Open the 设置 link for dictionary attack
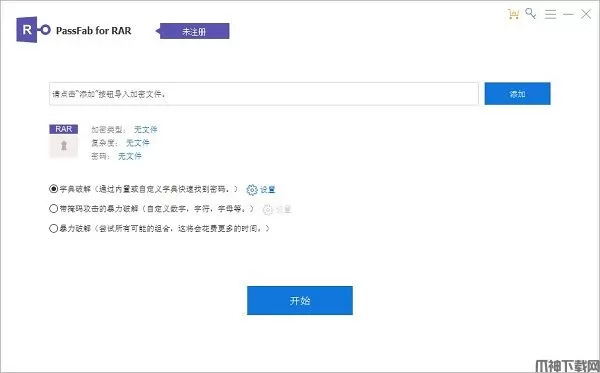 tap(267, 189)
